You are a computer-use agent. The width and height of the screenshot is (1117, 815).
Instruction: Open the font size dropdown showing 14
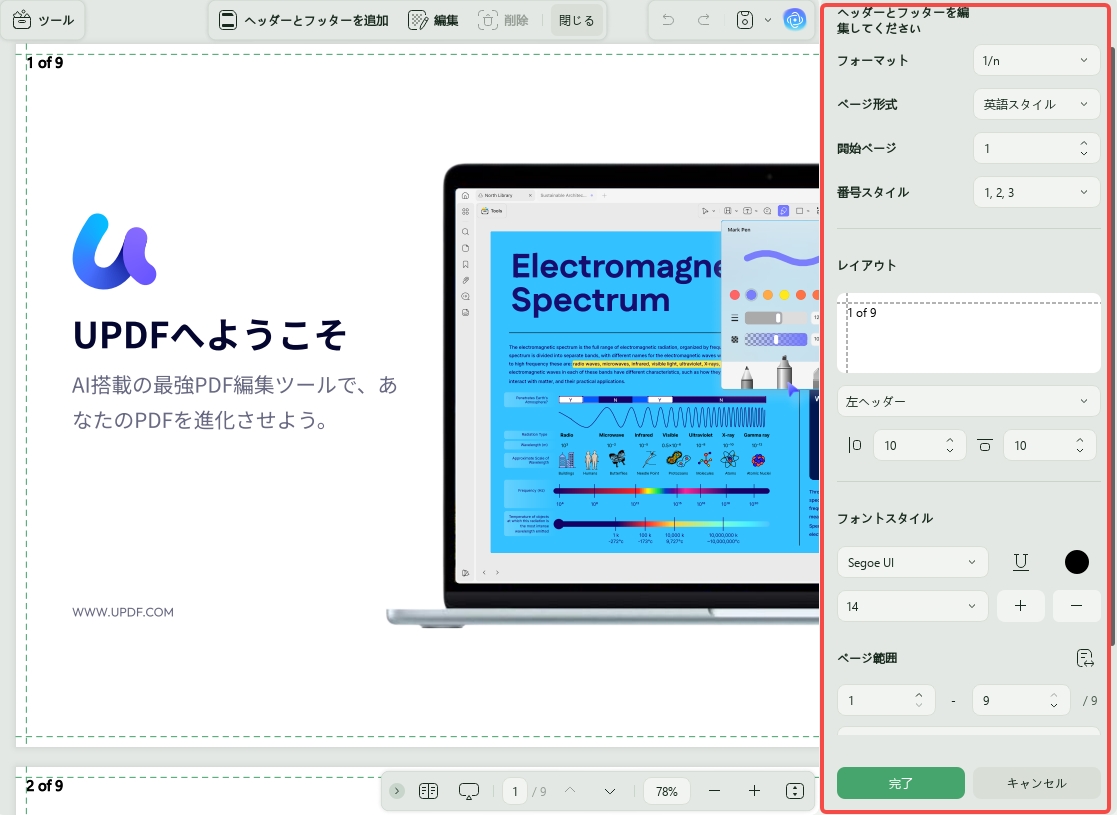click(912, 606)
